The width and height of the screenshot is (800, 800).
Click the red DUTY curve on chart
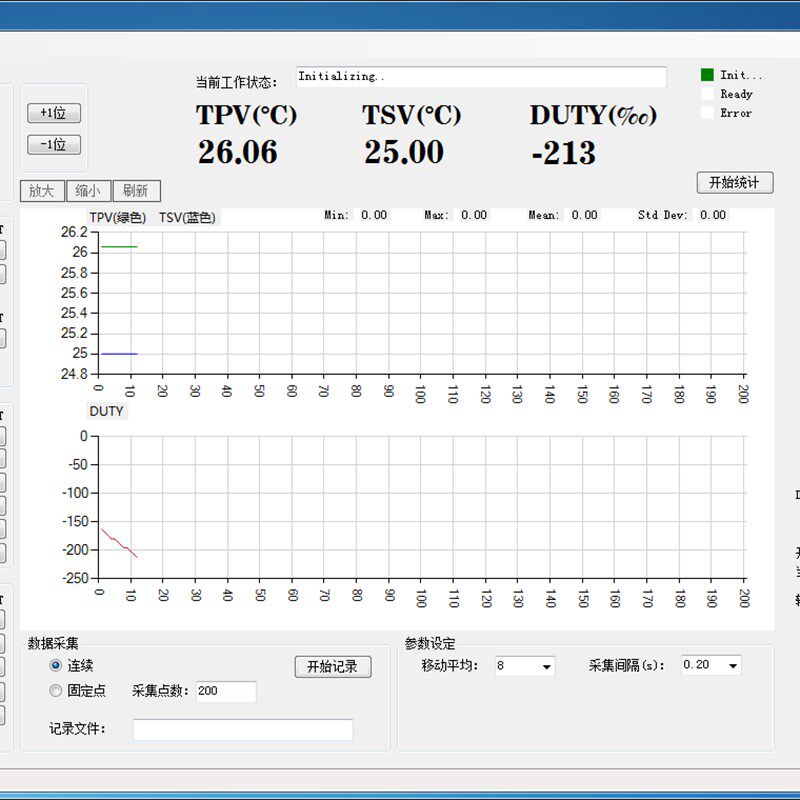coord(119,543)
